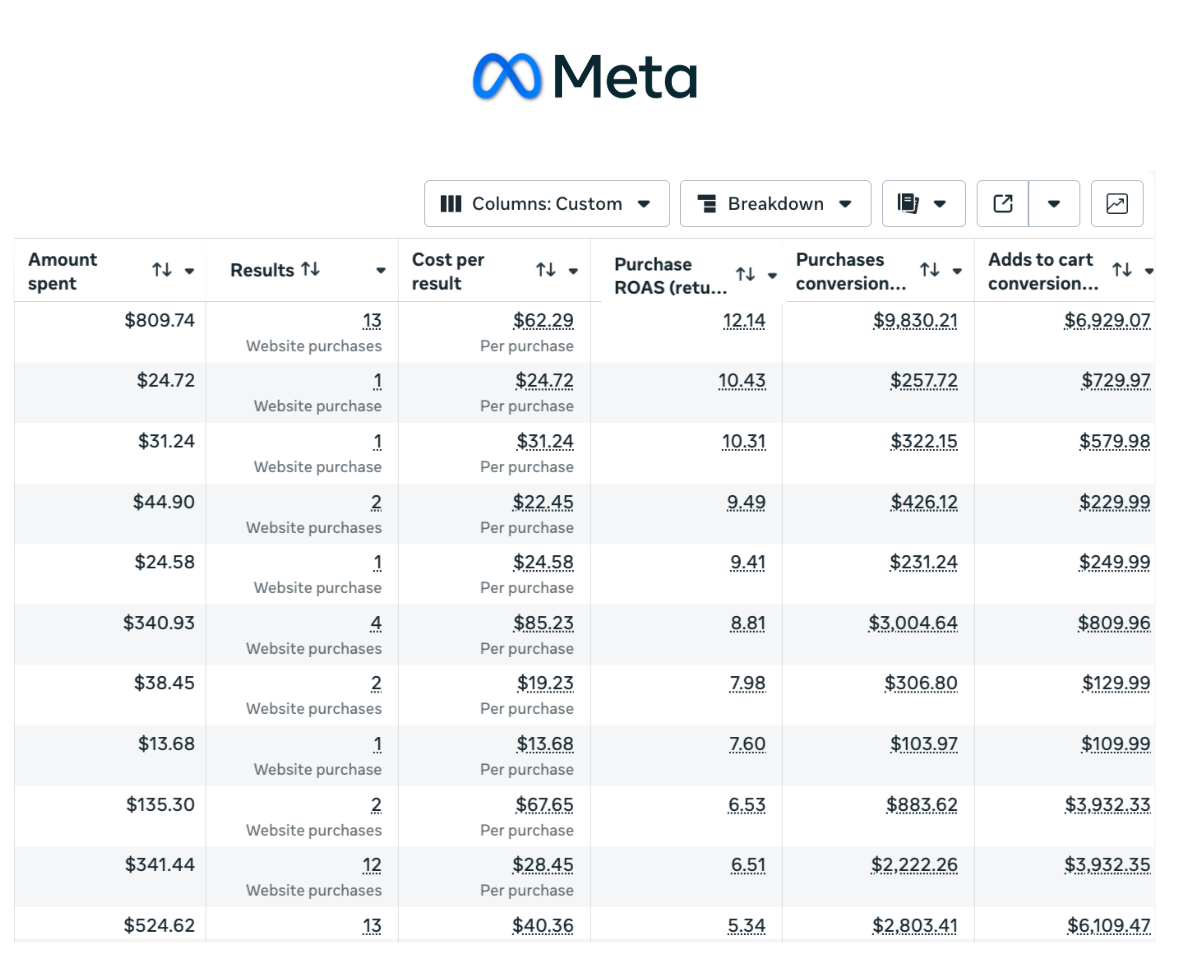Image resolution: width=1178 pixels, height=956 pixels.
Task: Select the $809.74 amount spent cell
Action: pyautogui.click(x=159, y=321)
